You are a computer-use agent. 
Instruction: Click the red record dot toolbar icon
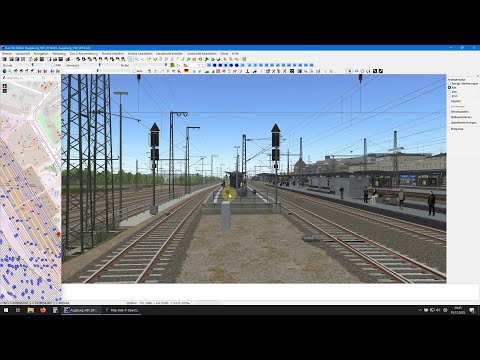tap(350, 71)
